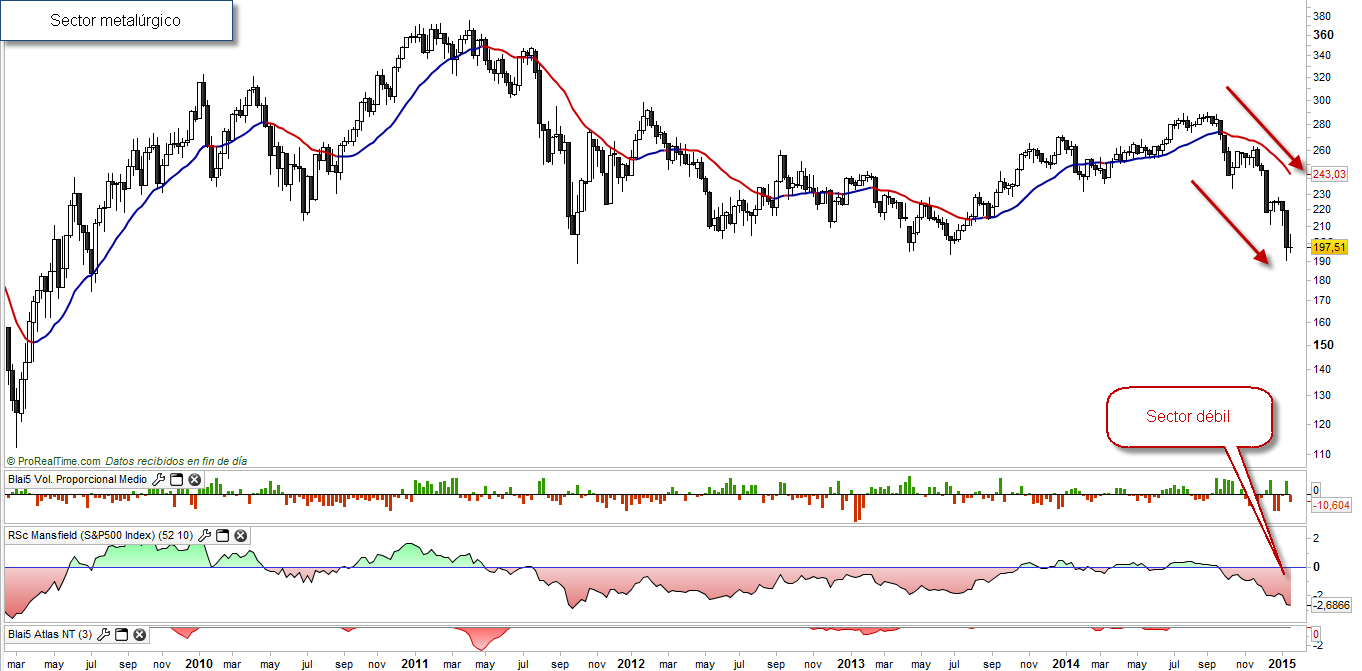Image resolution: width=1362 pixels, height=671 pixels.
Task: Click the 2013 year label on time axis
Action: pyautogui.click(x=850, y=663)
